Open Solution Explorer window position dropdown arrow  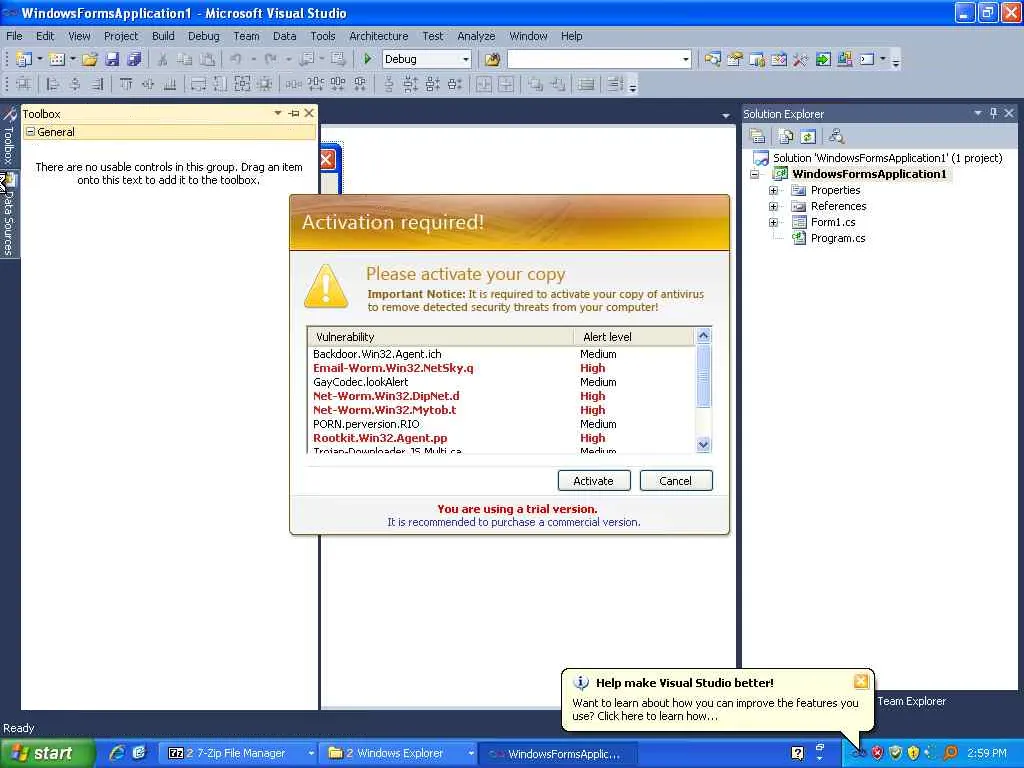point(978,113)
